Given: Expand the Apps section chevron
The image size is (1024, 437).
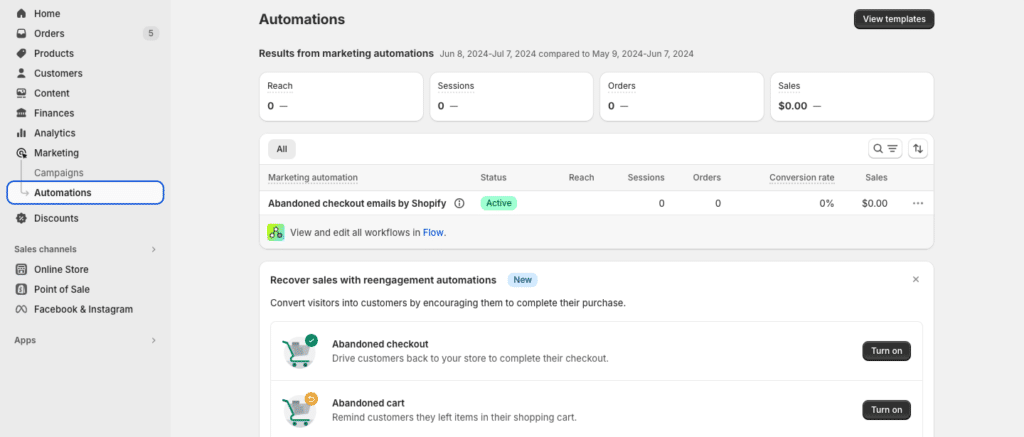Looking at the screenshot, I should point(153,340).
